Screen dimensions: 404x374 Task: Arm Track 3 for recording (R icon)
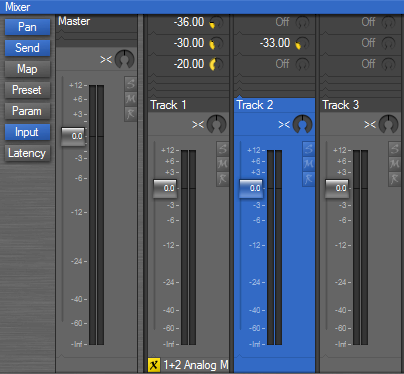(394, 179)
